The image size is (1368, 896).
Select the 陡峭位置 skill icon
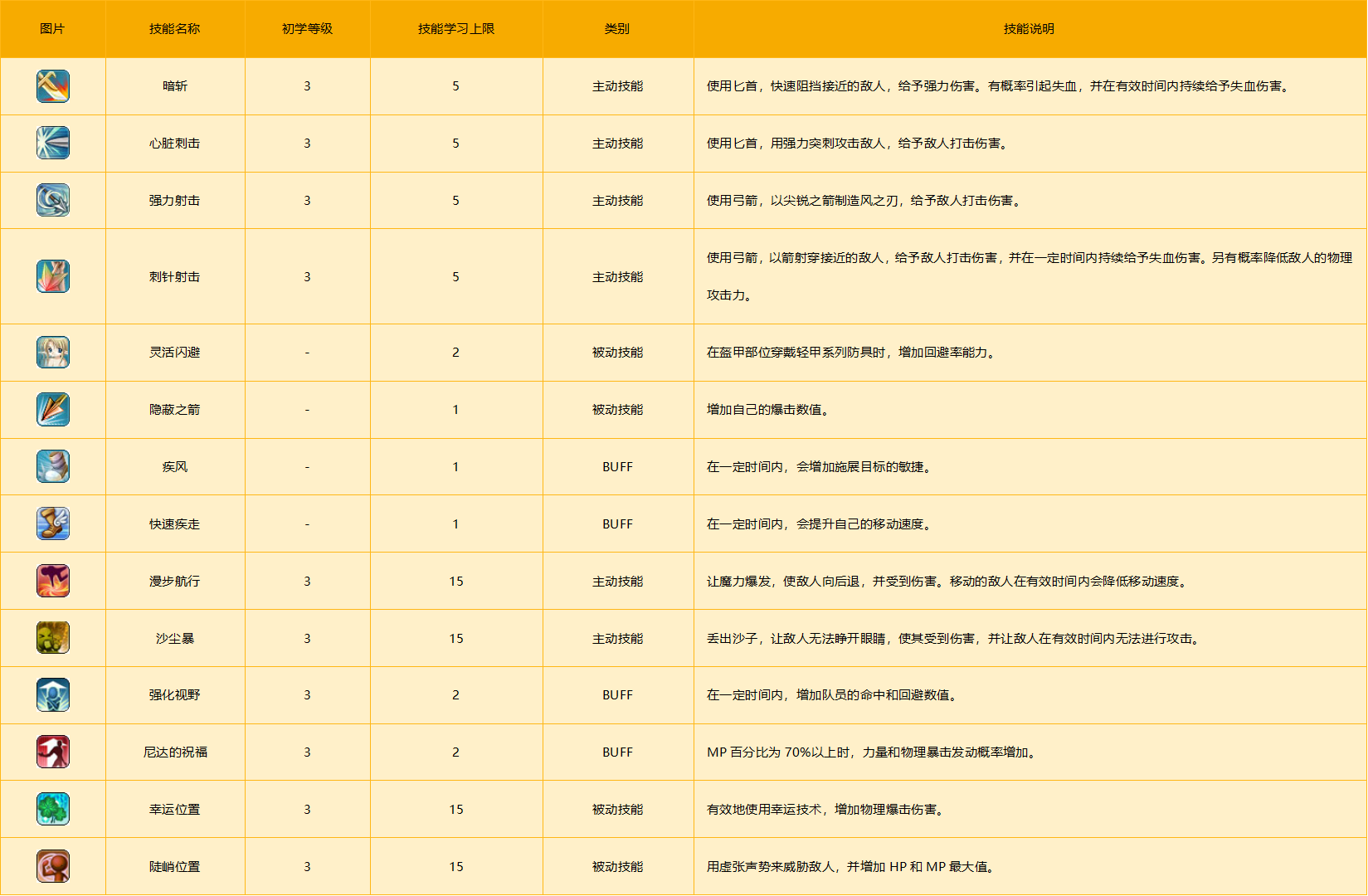coord(53,866)
